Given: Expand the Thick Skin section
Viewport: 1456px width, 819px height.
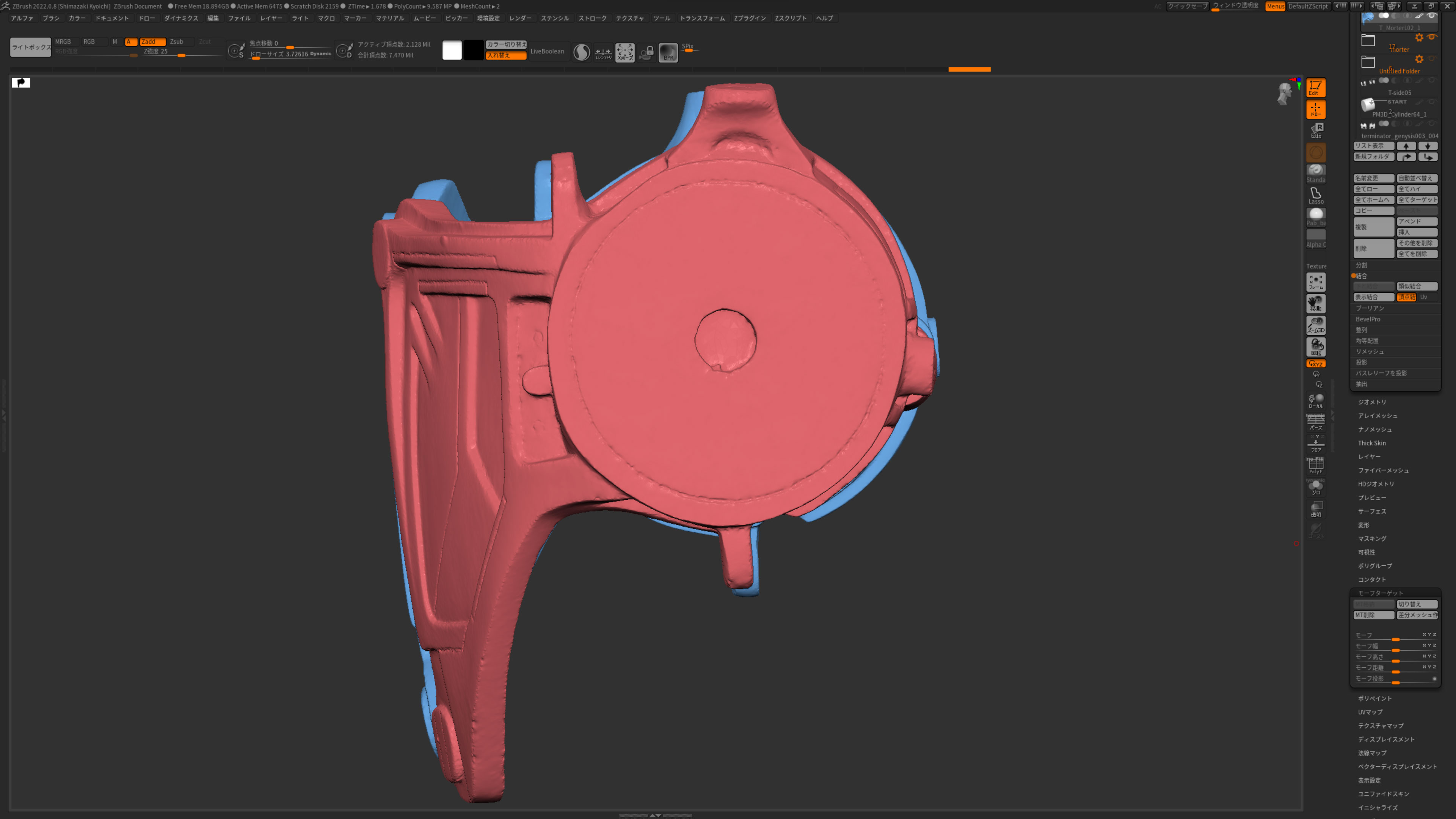Looking at the screenshot, I should [1372, 443].
